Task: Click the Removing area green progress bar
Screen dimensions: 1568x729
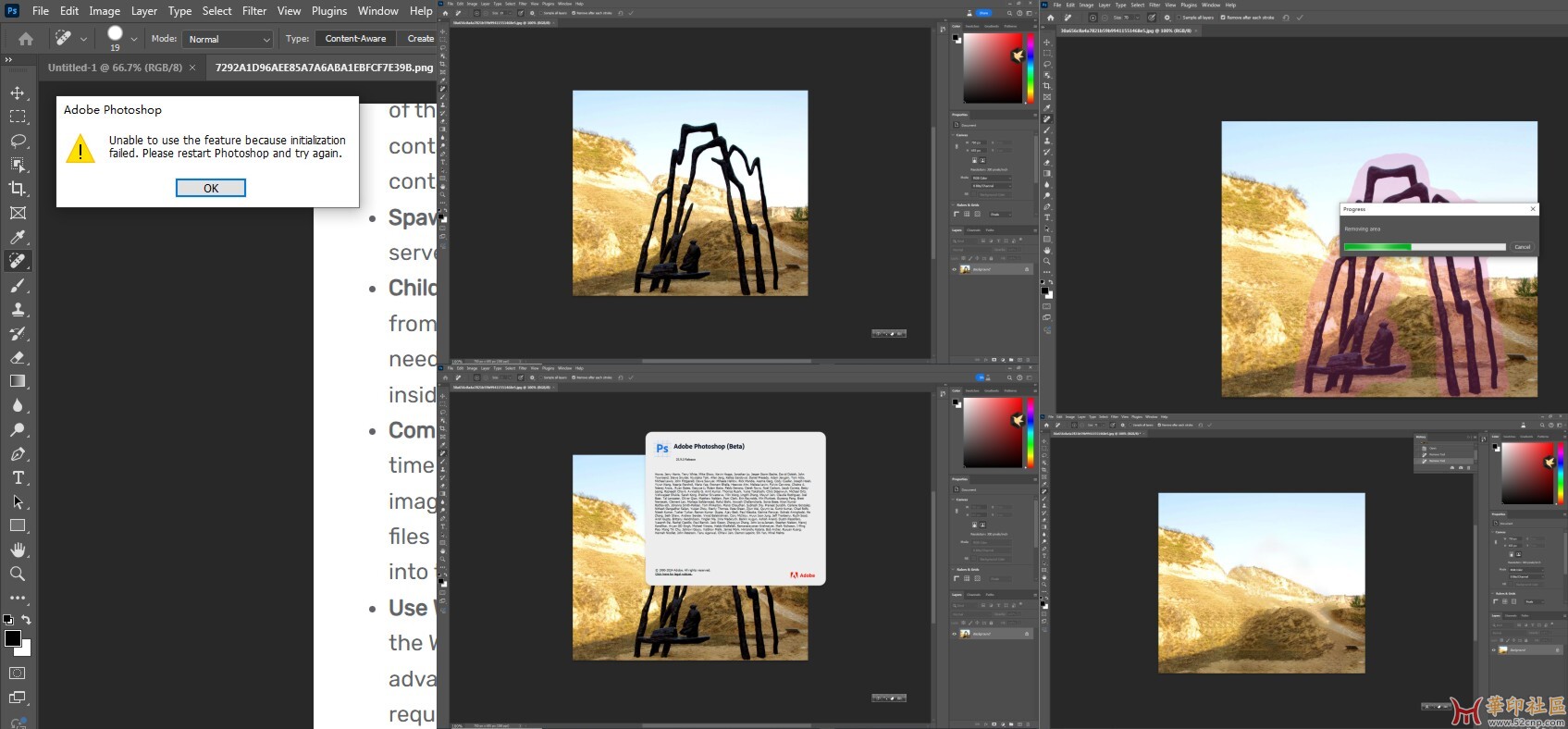Action: 1425,247
